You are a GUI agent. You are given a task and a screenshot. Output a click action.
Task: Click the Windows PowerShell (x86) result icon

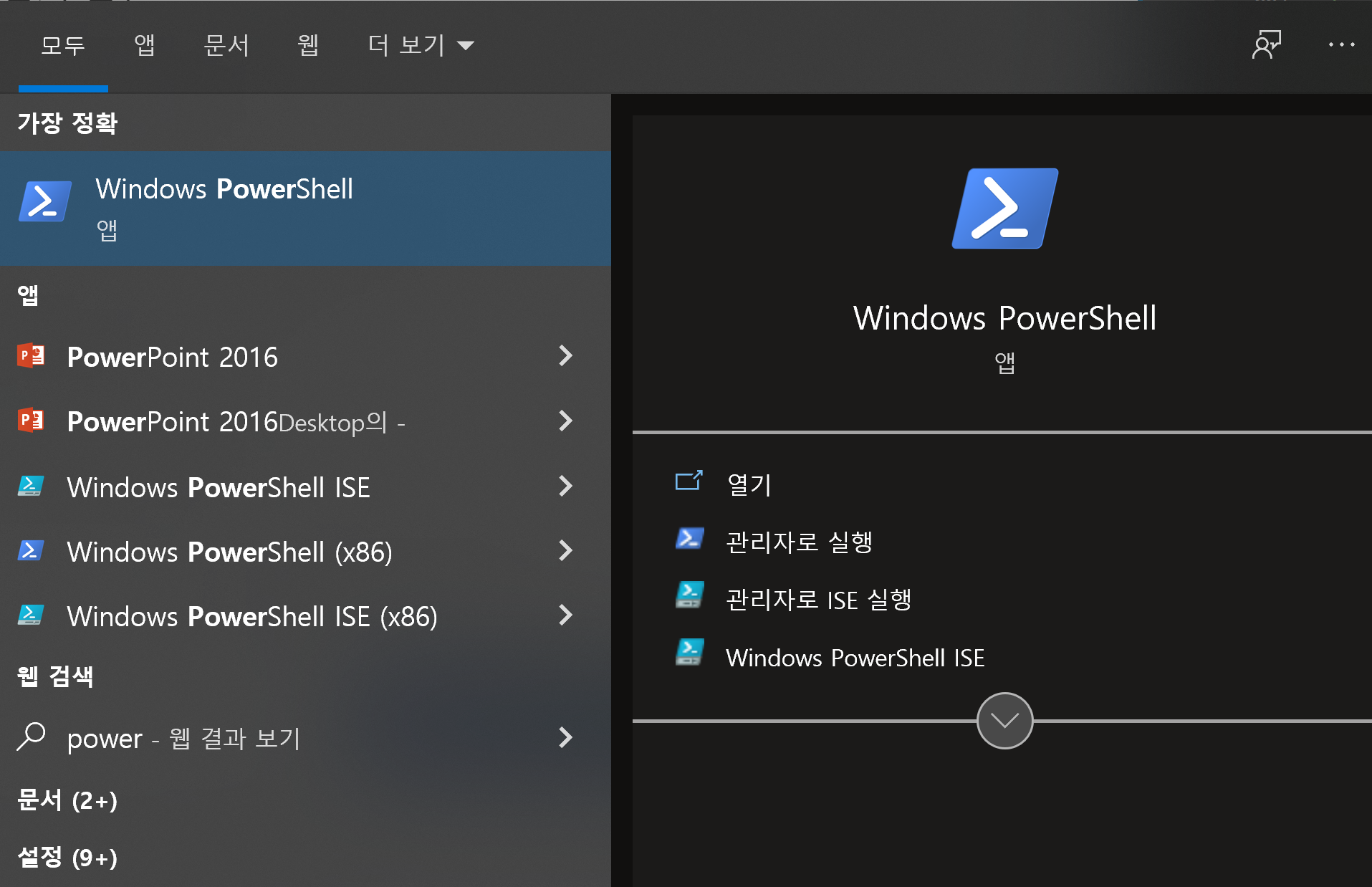31,550
